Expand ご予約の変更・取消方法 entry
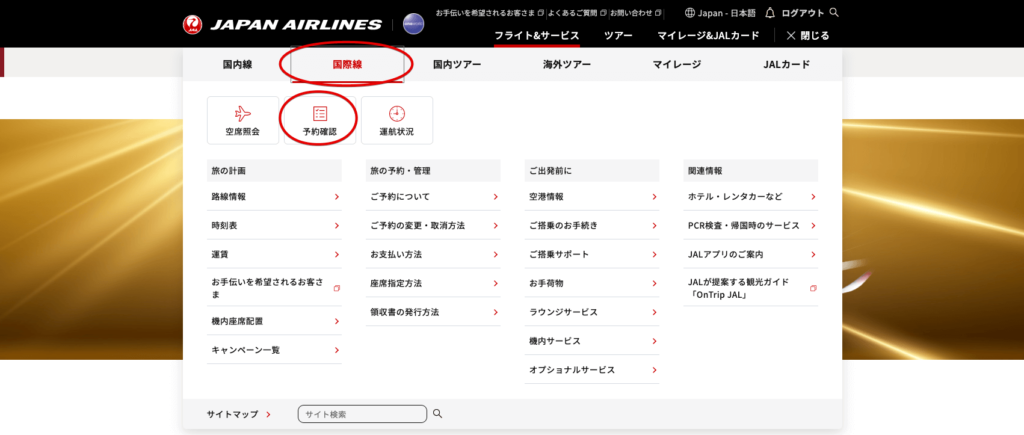1024x435 pixels. pos(433,225)
